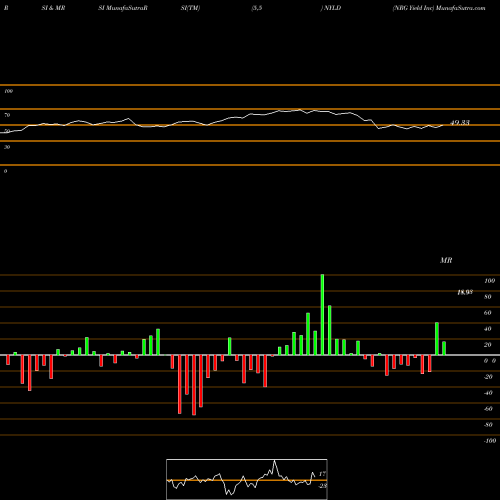Screen dimensions: 500x500
Task: Click the NYLD ticker label in header
Action: click(x=332, y=8)
